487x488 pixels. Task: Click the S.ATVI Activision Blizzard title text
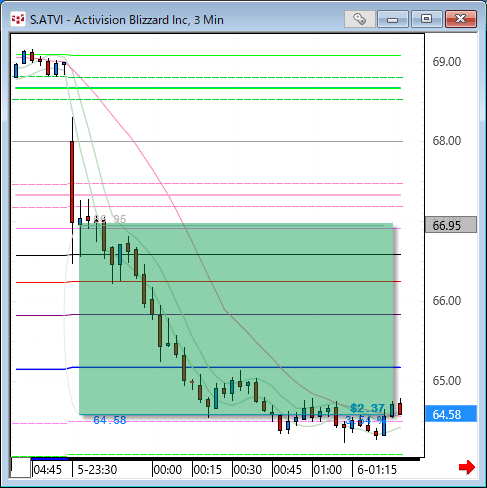(x=127, y=20)
